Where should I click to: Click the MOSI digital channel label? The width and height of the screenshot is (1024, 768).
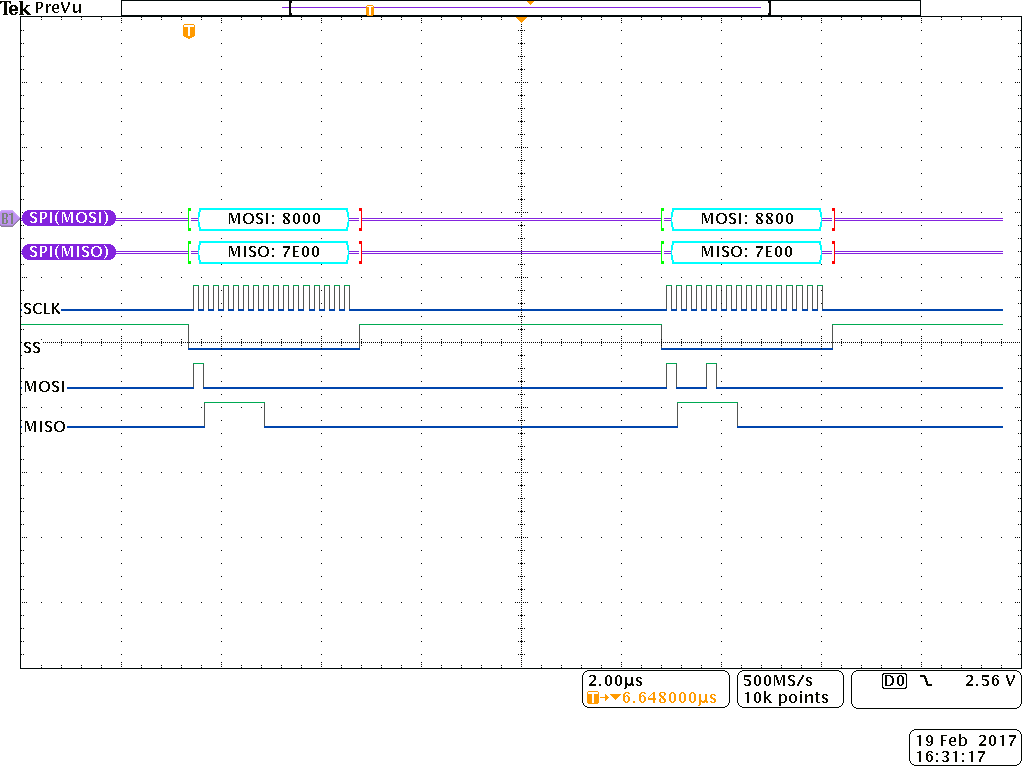pos(44,387)
